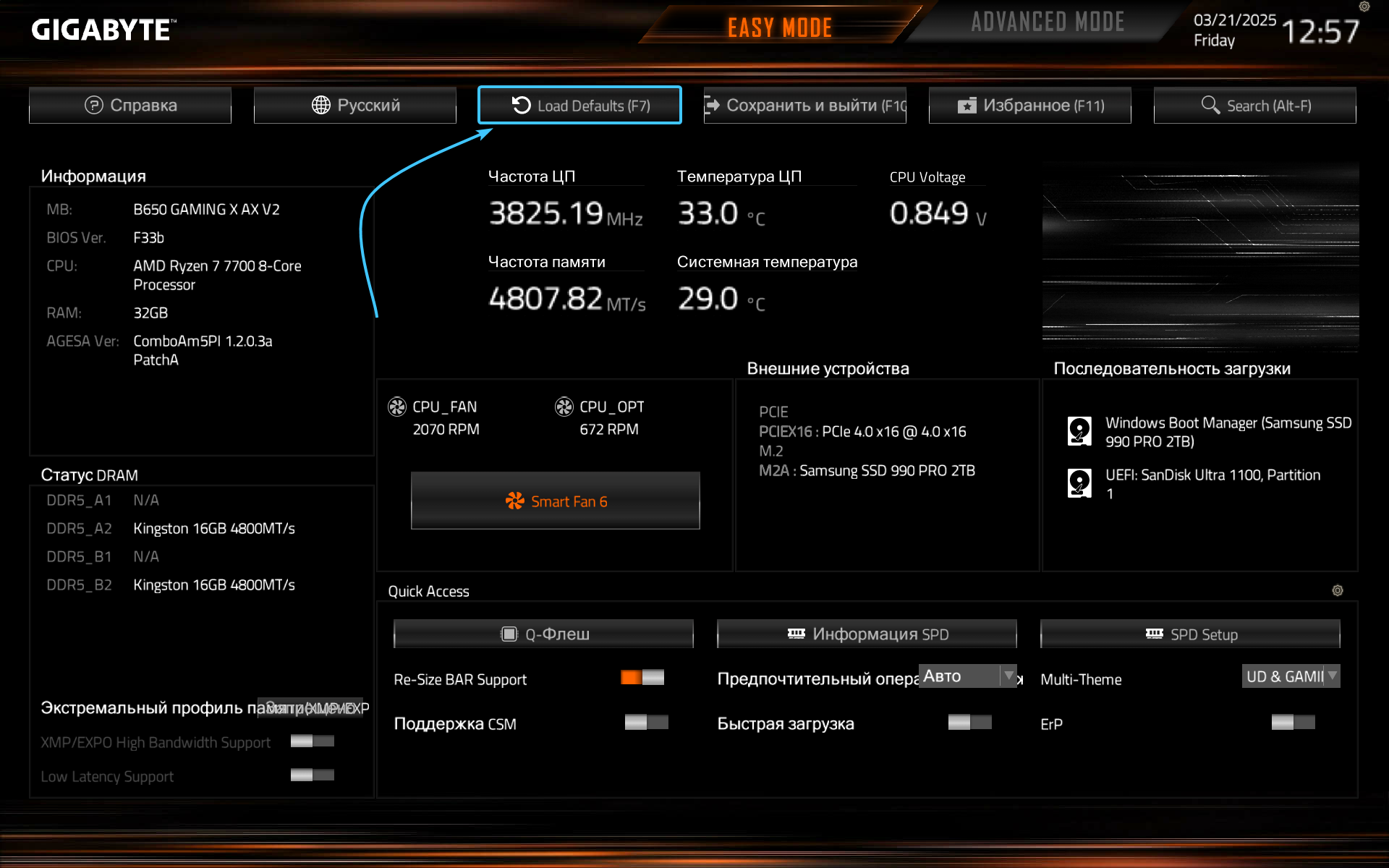Click the B650 GAMING X AX V2 text
Screen dimensions: 1389x868
click(x=206, y=210)
